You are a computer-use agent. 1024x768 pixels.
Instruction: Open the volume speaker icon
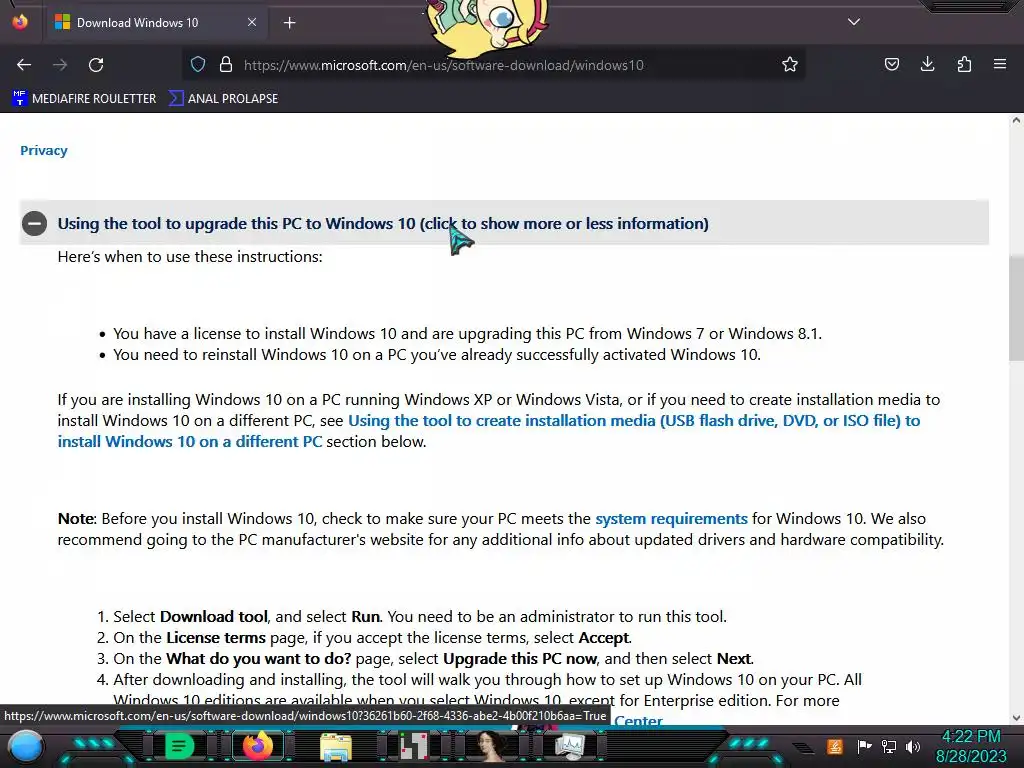pyautogui.click(x=913, y=746)
